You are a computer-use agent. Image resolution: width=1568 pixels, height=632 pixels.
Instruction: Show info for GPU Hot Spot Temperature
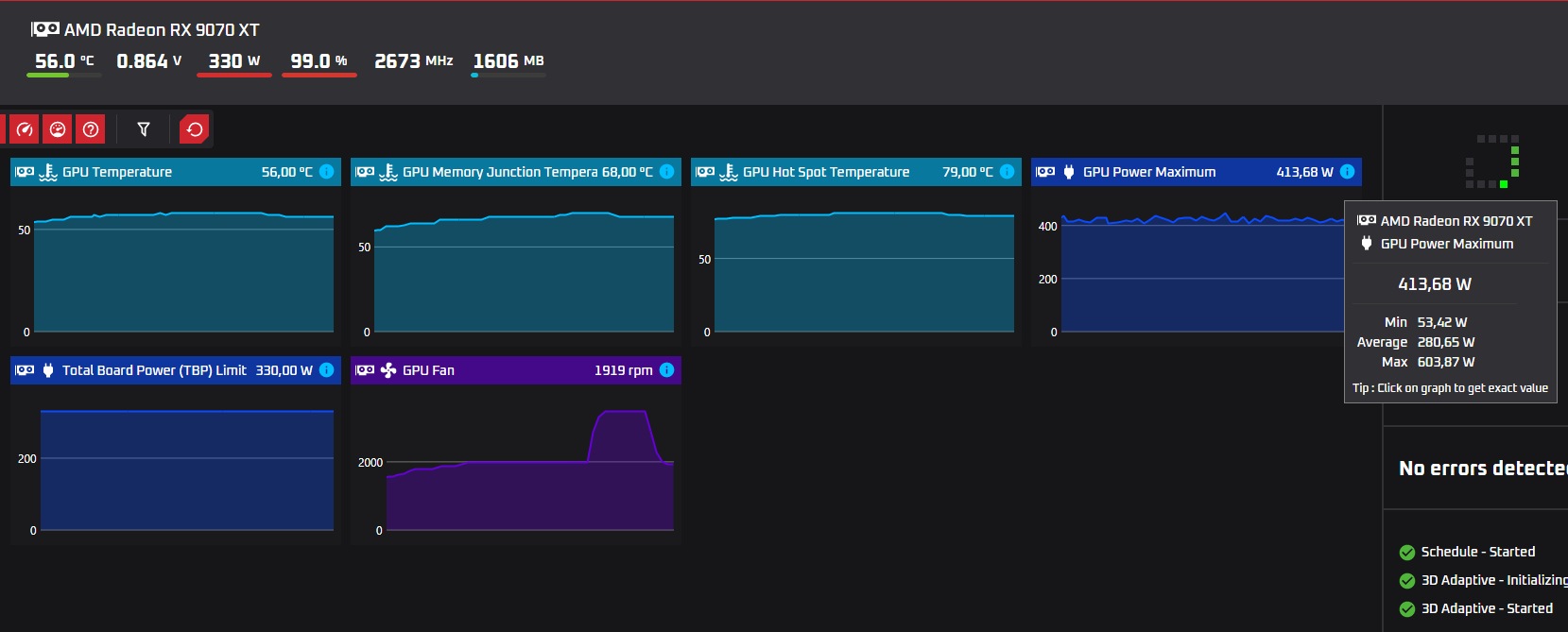coord(1007,171)
